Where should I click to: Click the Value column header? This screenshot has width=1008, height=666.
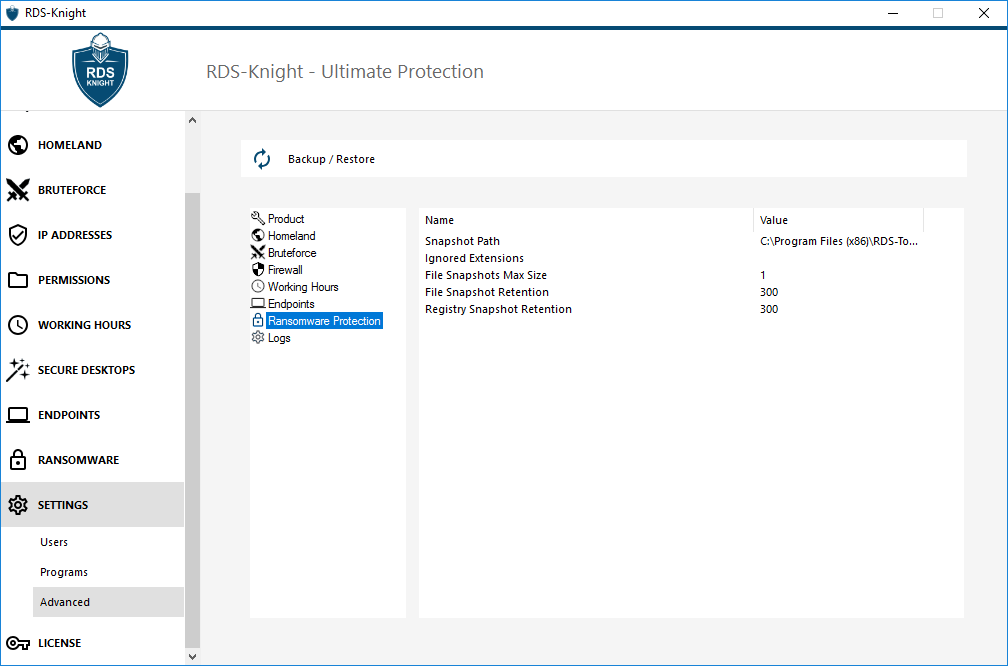click(838, 220)
